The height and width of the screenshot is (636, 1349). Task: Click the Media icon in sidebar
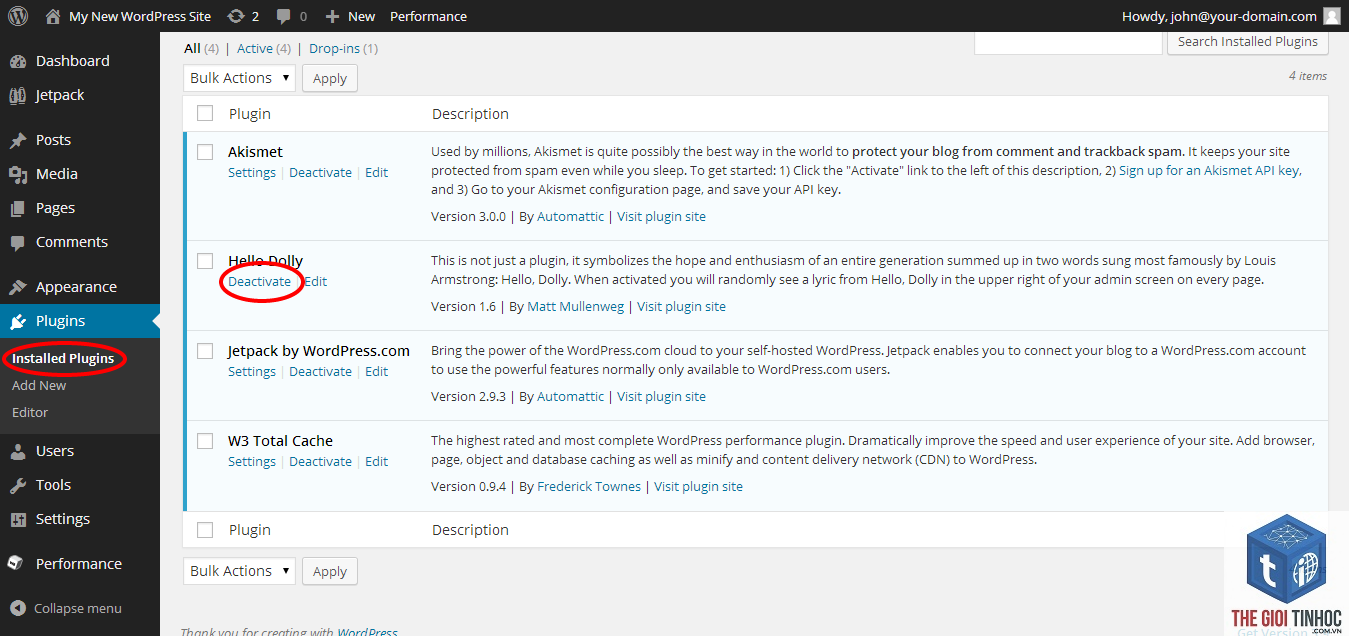tap(18, 174)
